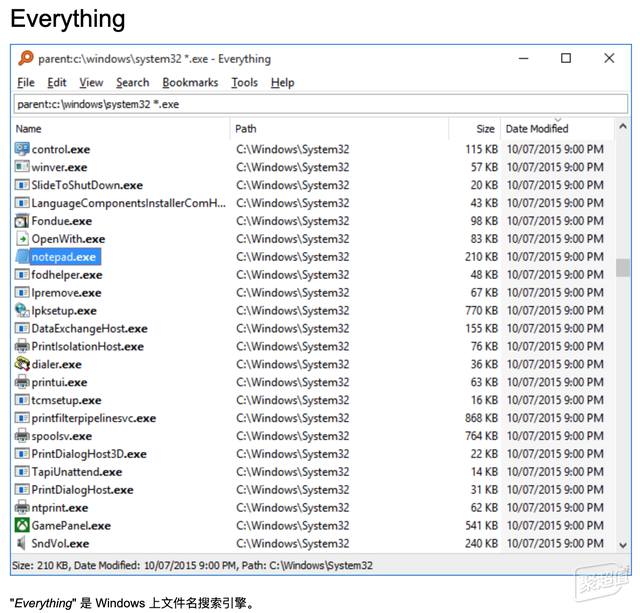Sort results by Date Modified column header
640x613 pixels.
click(x=558, y=129)
